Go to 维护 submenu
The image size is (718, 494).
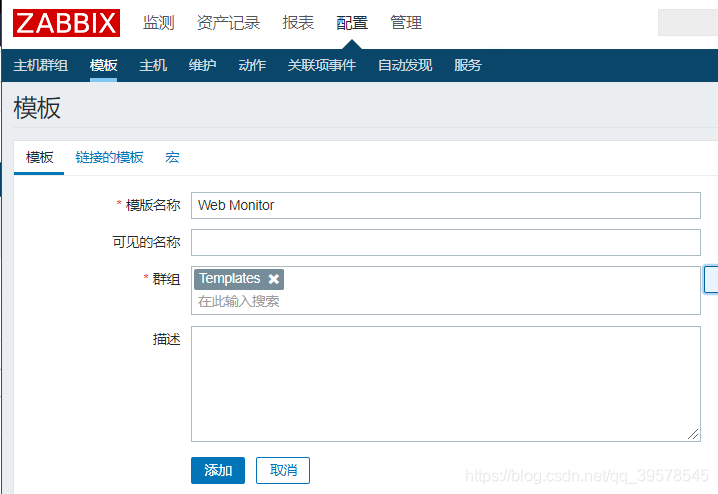click(x=202, y=65)
